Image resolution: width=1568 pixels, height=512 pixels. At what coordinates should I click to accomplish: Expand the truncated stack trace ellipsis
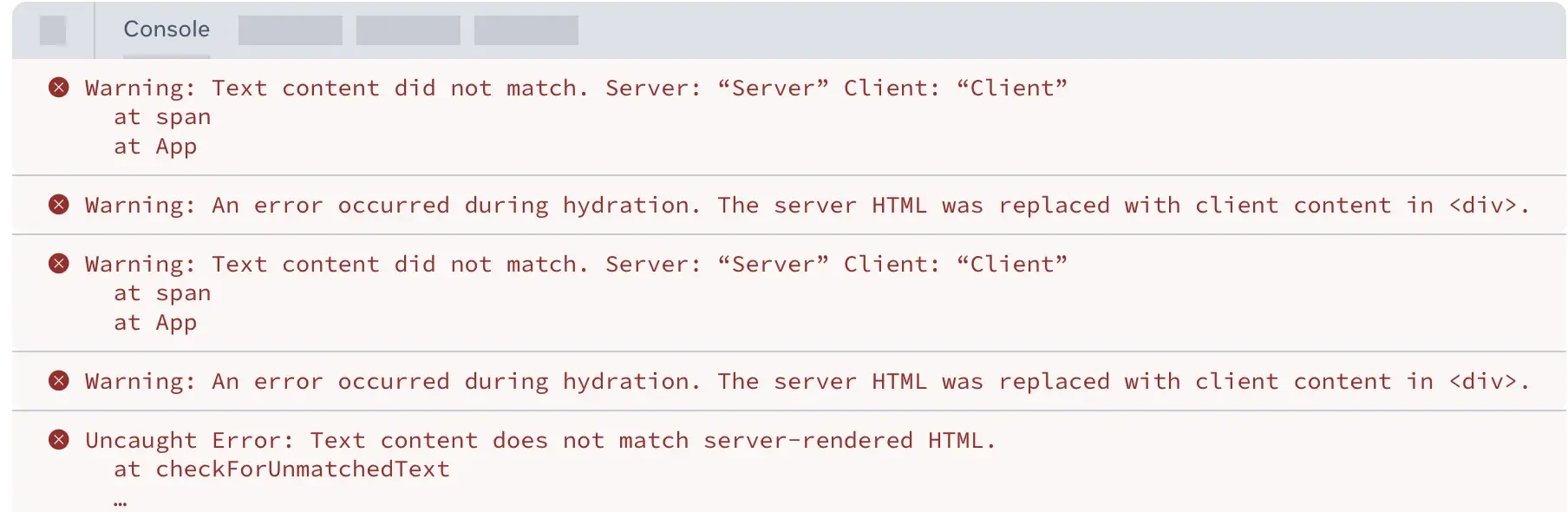coord(121,501)
